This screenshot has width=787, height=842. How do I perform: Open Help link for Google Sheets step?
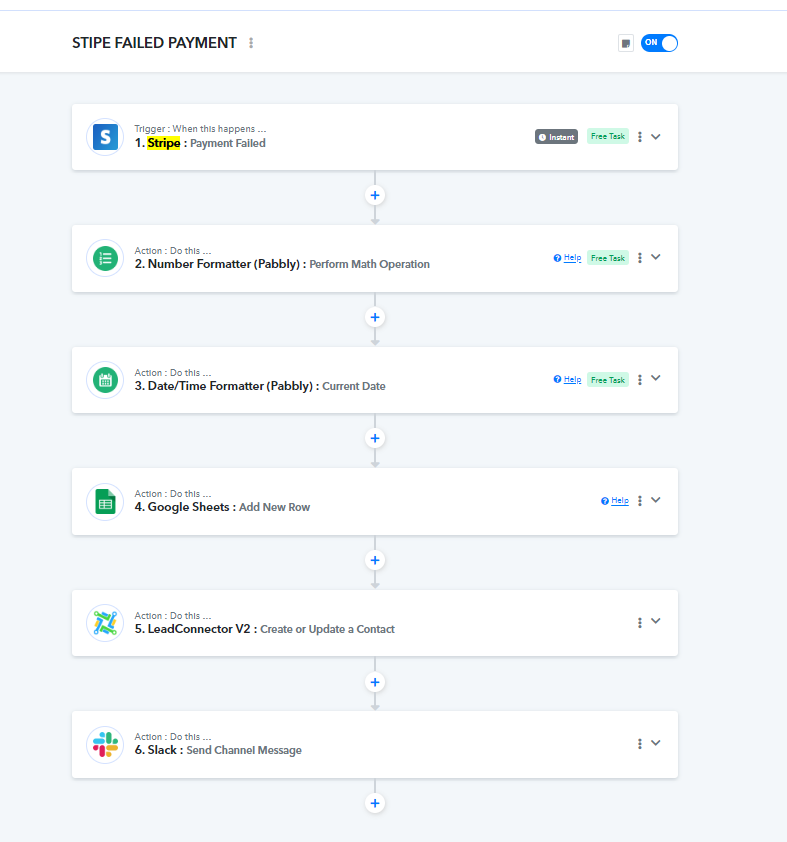pos(615,500)
